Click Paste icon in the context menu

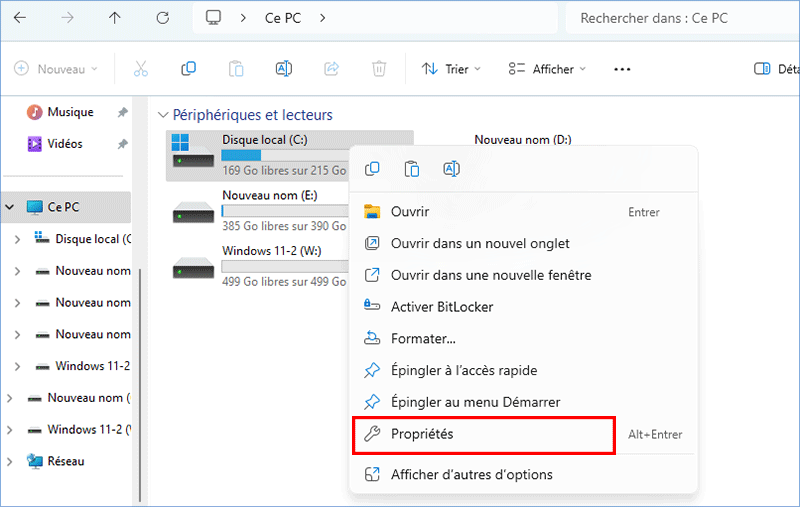pyautogui.click(x=412, y=169)
